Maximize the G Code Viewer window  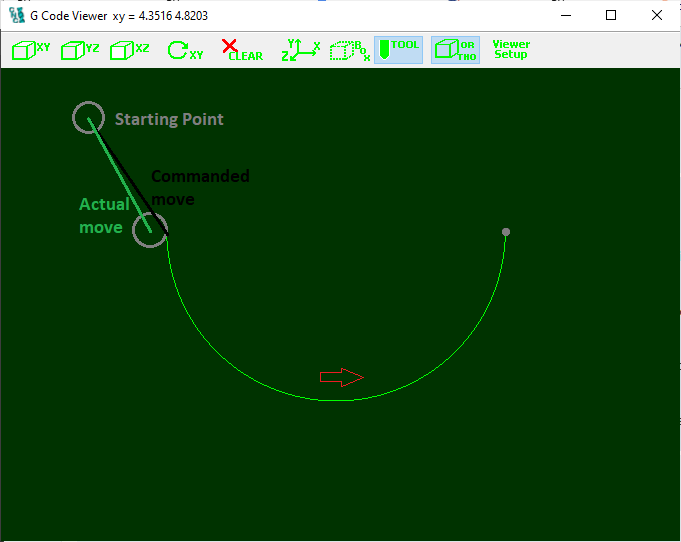click(x=611, y=16)
